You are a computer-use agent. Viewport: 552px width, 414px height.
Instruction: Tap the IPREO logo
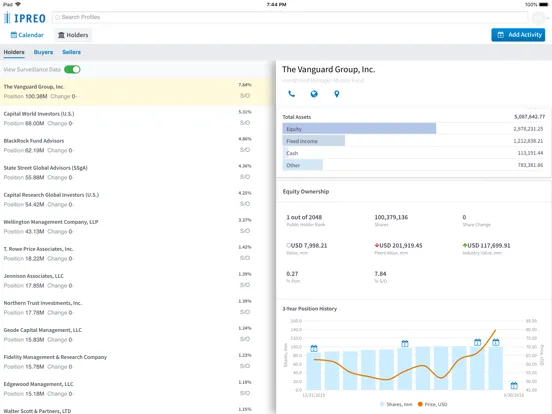[25, 18]
